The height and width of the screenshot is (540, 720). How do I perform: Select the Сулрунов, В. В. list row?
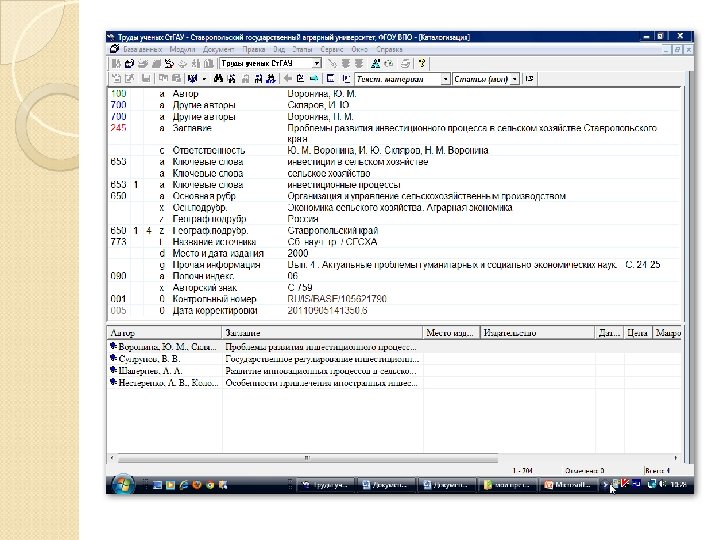(394, 359)
